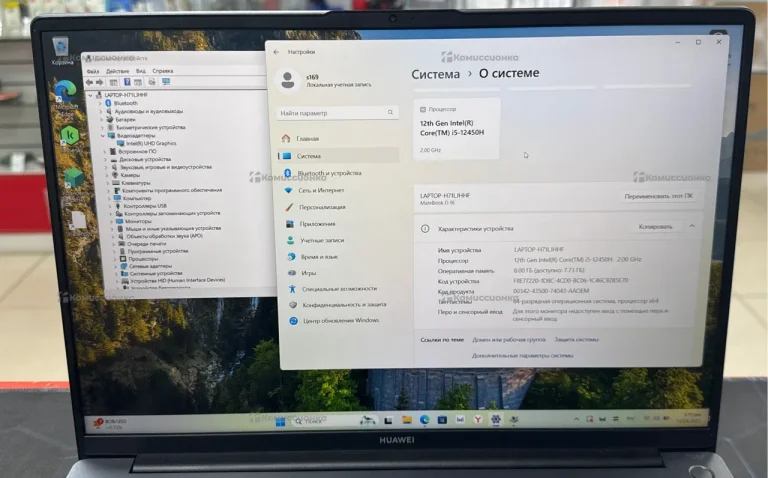Open Microsoft Edge from taskbar

(x=425, y=420)
